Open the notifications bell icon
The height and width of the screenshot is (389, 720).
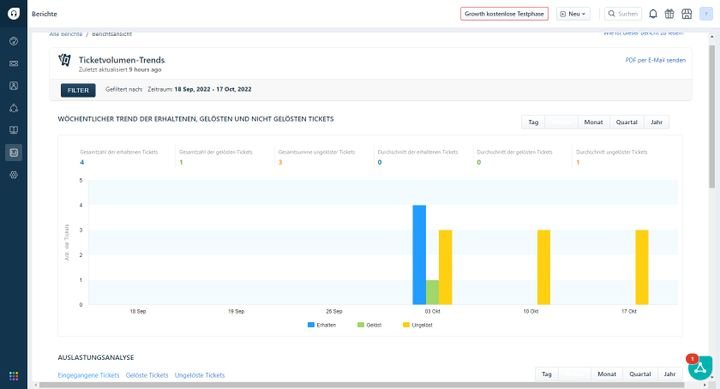(x=653, y=14)
